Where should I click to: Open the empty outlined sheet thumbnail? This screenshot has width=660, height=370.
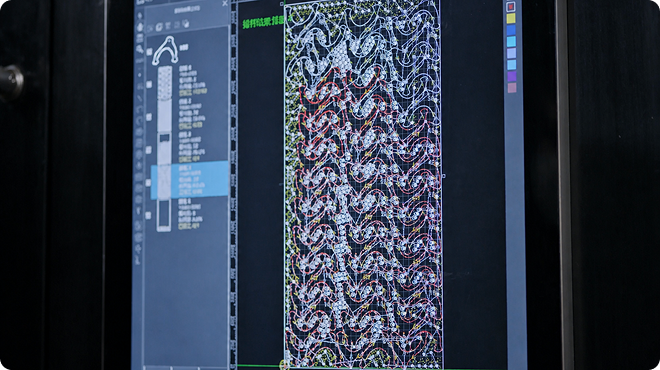(164, 215)
